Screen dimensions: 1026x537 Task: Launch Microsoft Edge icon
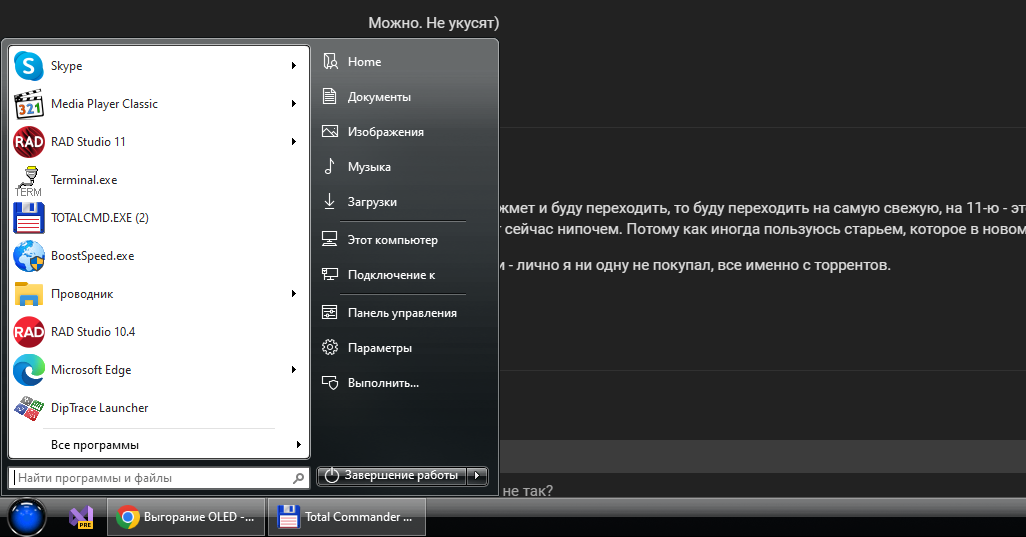point(29,370)
